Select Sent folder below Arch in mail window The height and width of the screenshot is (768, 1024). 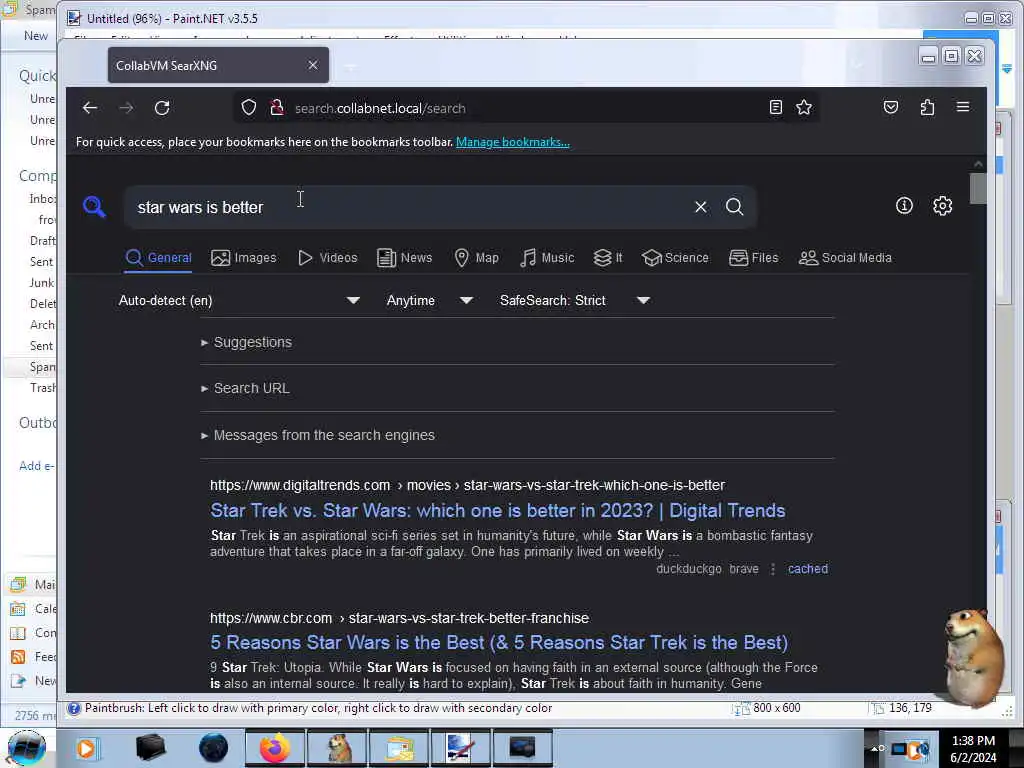coord(41,345)
